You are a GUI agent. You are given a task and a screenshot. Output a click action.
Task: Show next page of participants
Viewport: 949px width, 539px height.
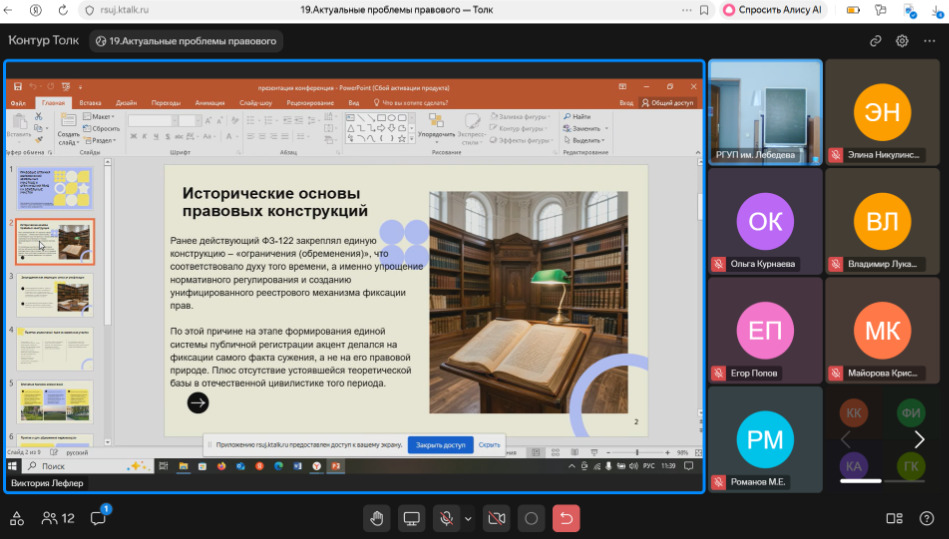click(x=919, y=439)
